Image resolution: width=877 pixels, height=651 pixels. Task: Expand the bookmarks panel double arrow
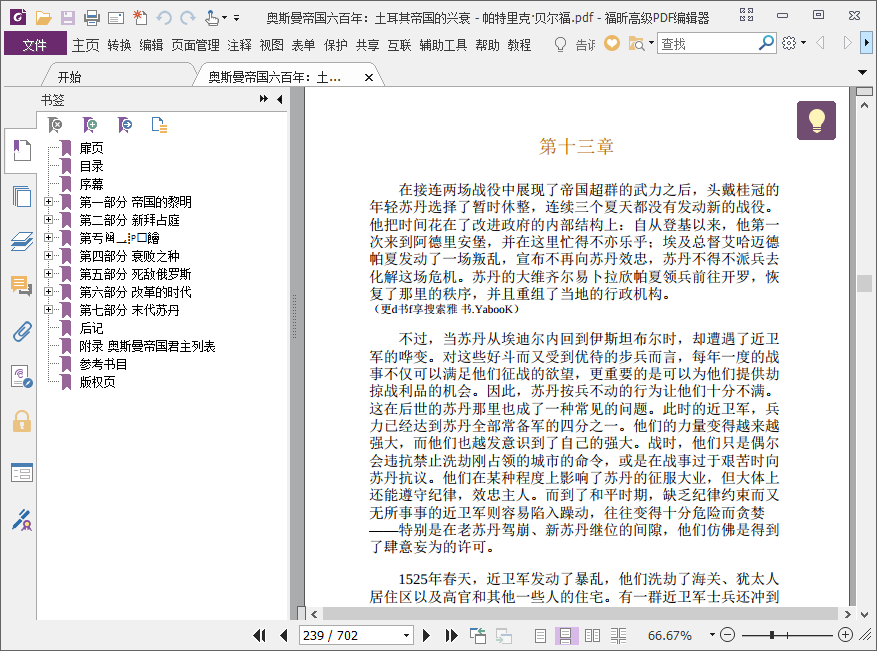pyautogui.click(x=263, y=99)
